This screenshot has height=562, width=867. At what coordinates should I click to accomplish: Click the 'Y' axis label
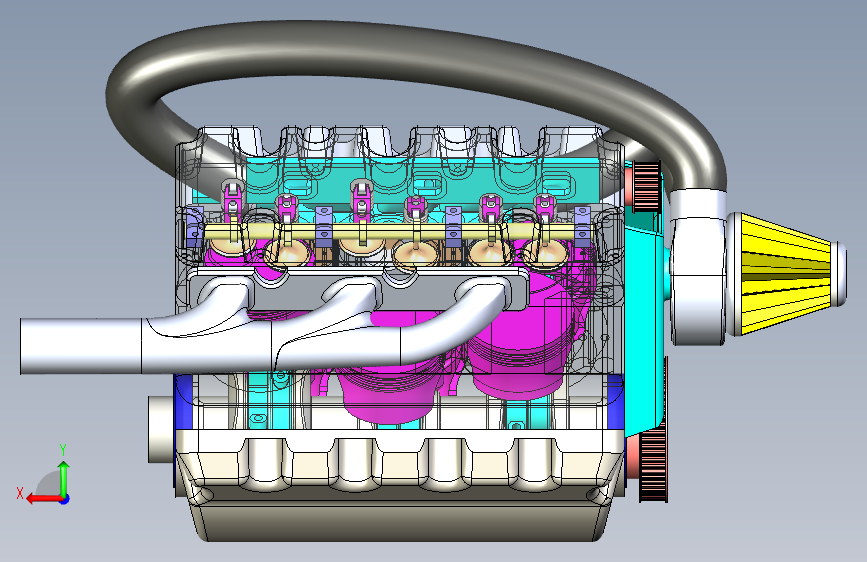(x=63, y=450)
